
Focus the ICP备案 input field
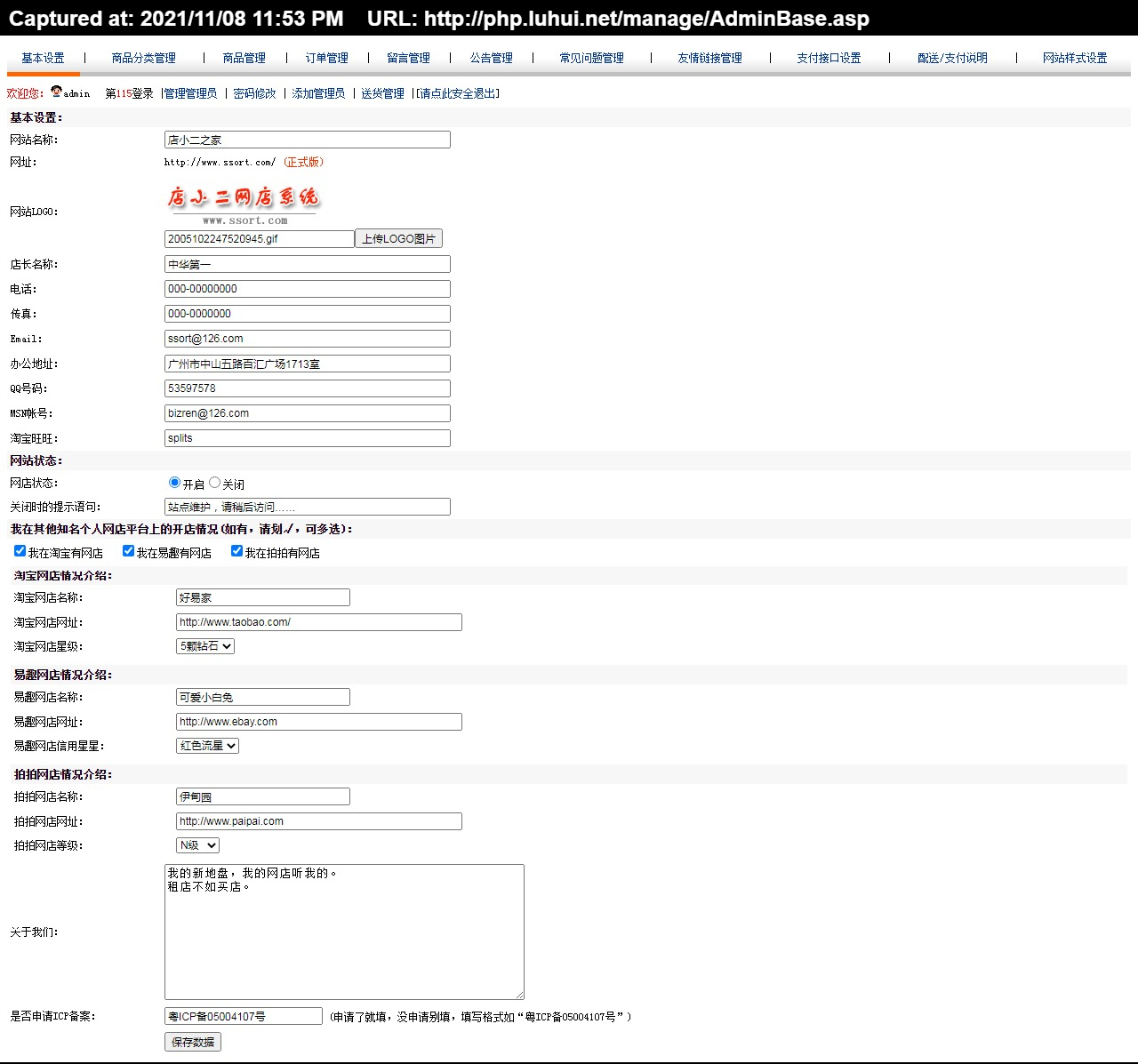click(244, 1016)
